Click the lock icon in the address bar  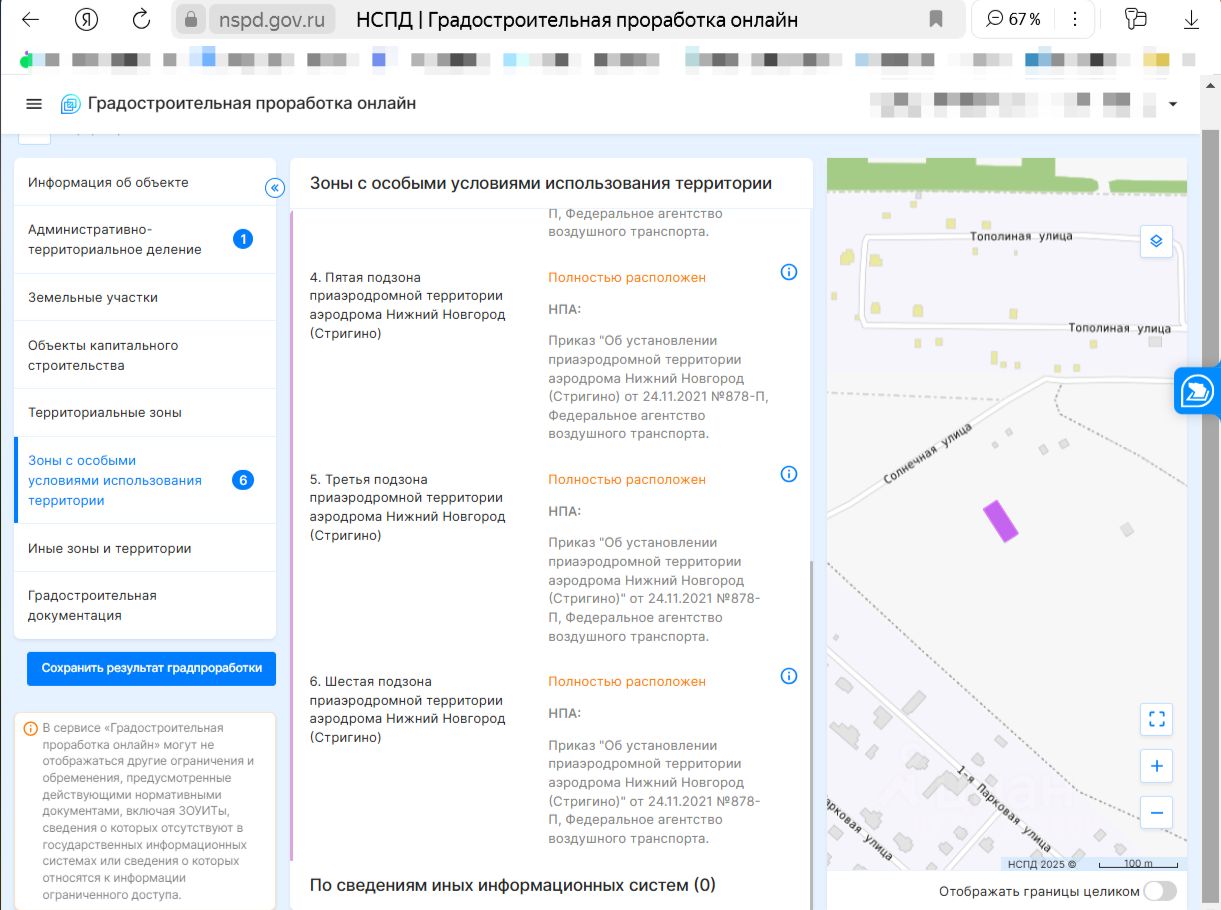click(190, 19)
